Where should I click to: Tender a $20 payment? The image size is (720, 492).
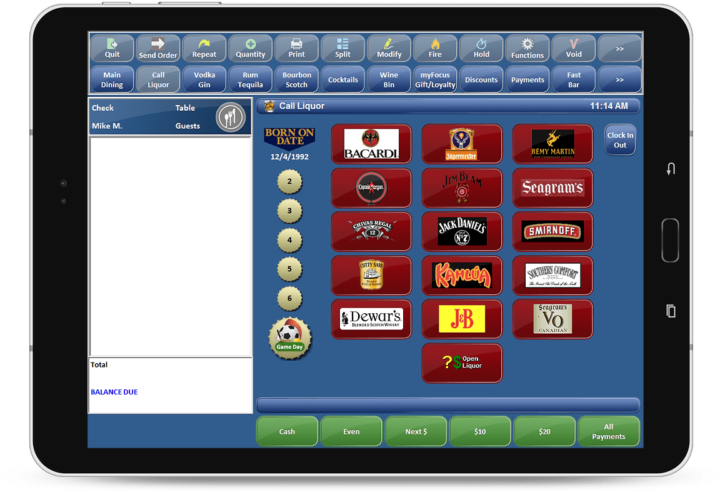coord(544,431)
